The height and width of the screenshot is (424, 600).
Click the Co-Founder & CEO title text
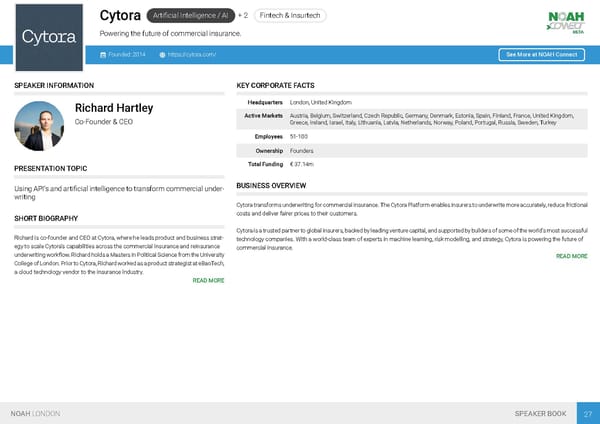click(x=104, y=123)
